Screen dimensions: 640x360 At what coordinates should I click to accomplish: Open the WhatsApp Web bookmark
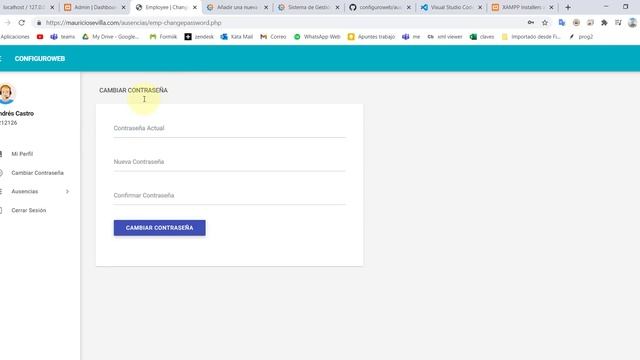click(317, 37)
